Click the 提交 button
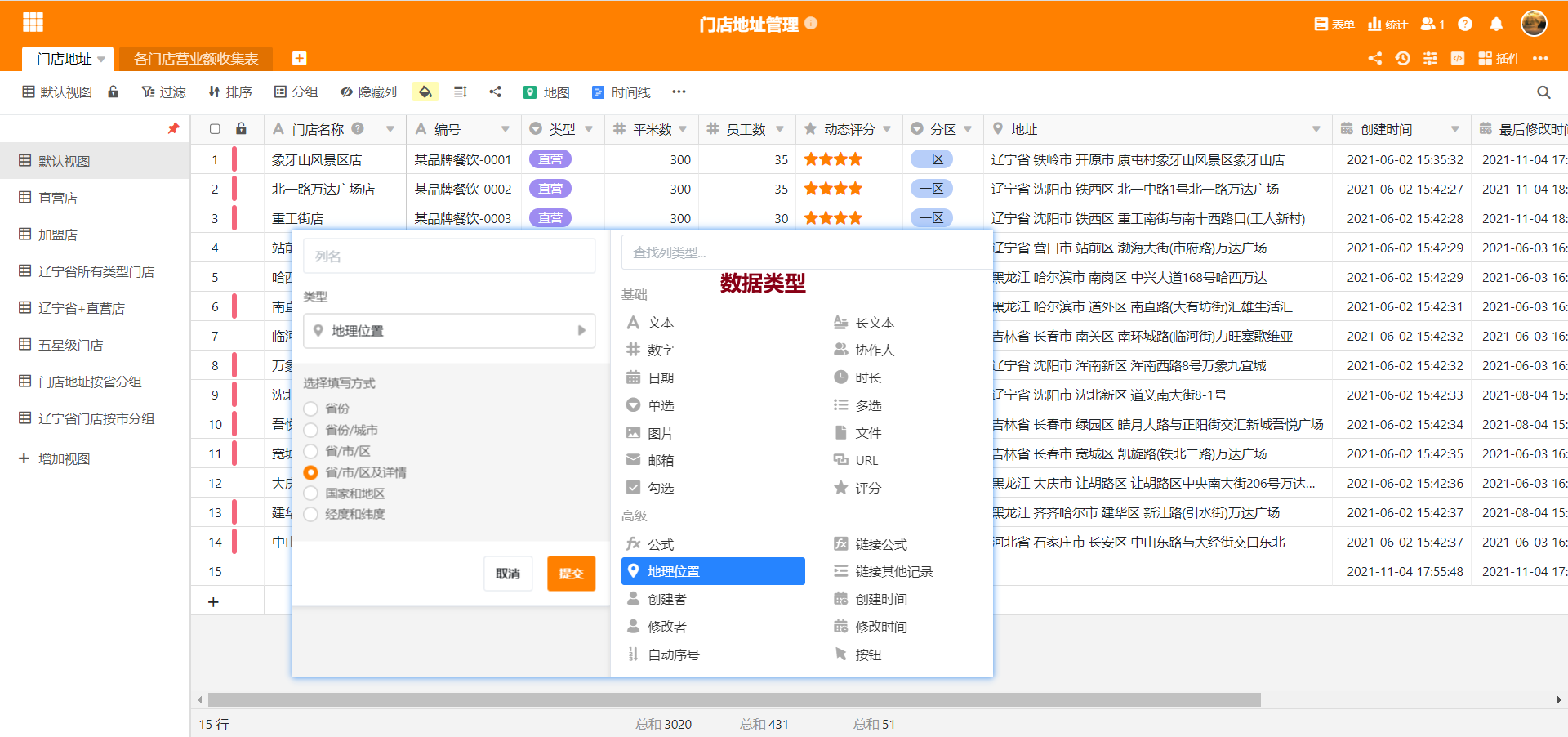 point(571,574)
